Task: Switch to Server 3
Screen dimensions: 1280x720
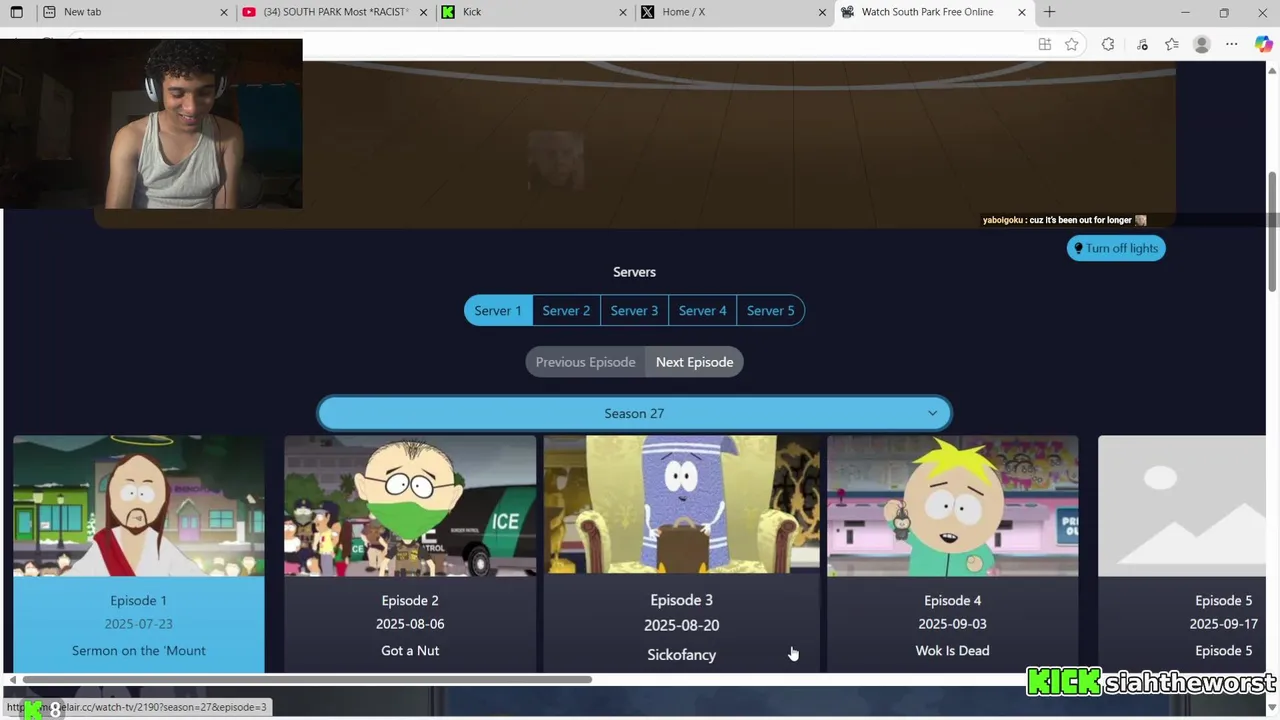Action: [x=634, y=310]
